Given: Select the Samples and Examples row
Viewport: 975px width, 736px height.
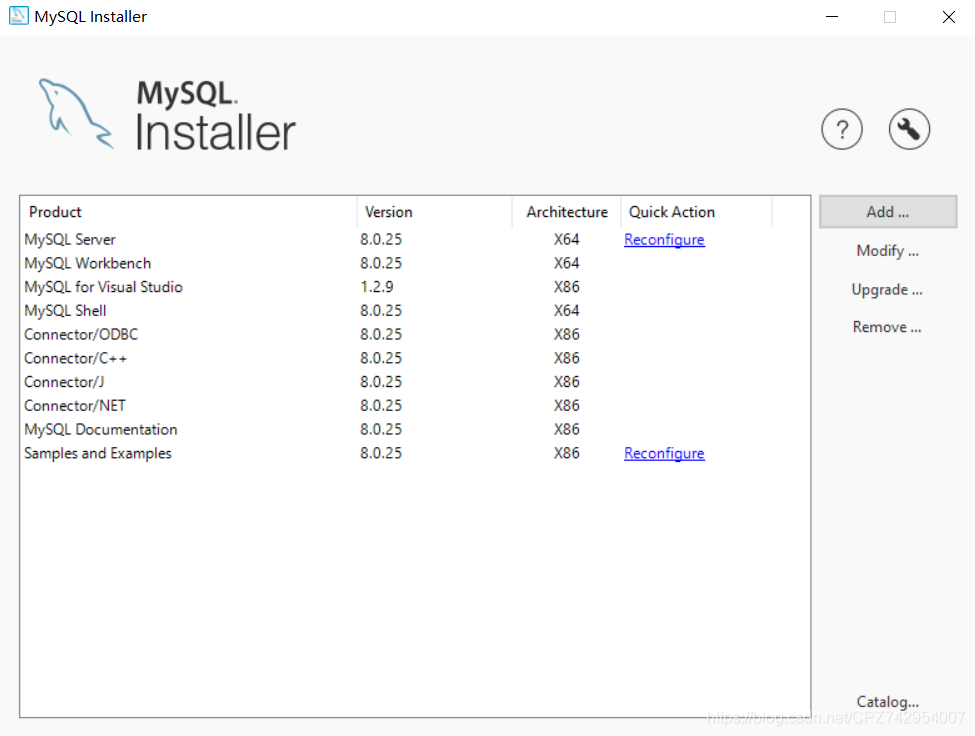Looking at the screenshot, I should (x=415, y=453).
